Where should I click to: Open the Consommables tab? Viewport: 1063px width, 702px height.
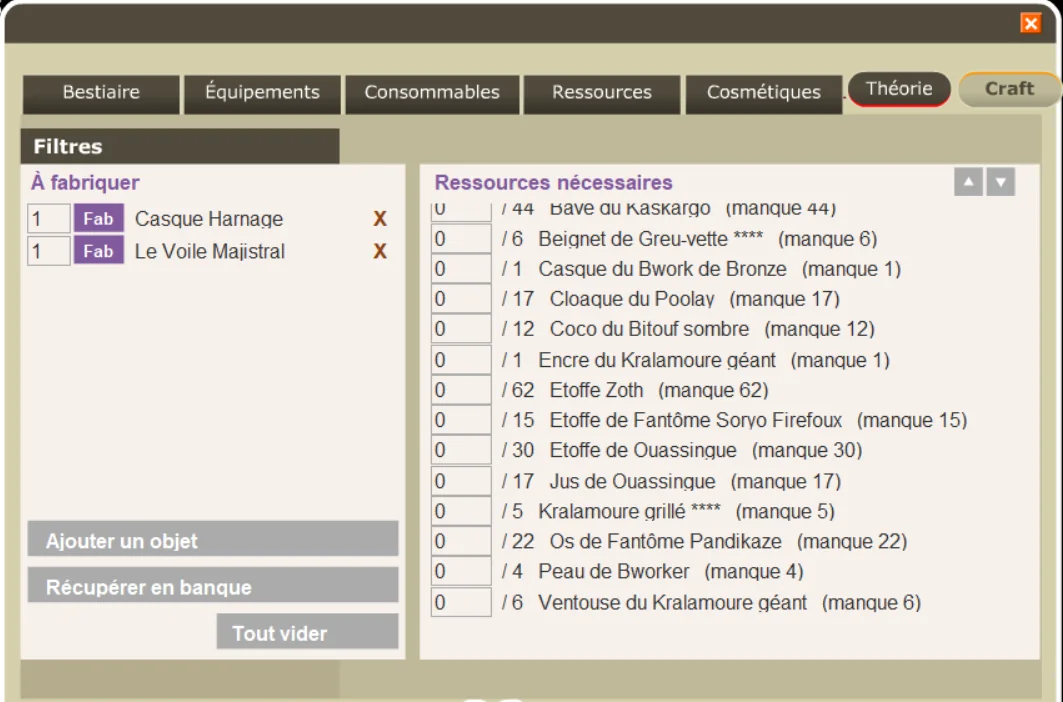point(432,93)
